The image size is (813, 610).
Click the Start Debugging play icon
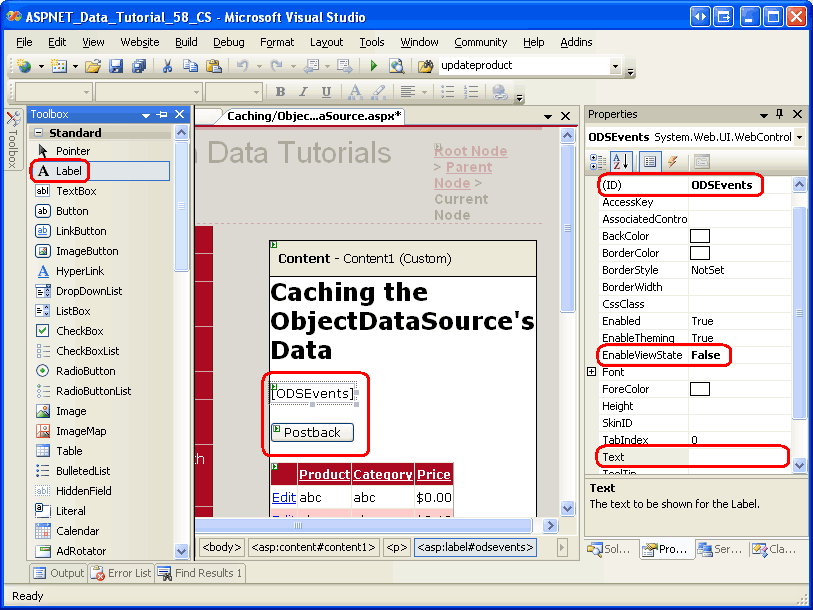click(x=373, y=66)
